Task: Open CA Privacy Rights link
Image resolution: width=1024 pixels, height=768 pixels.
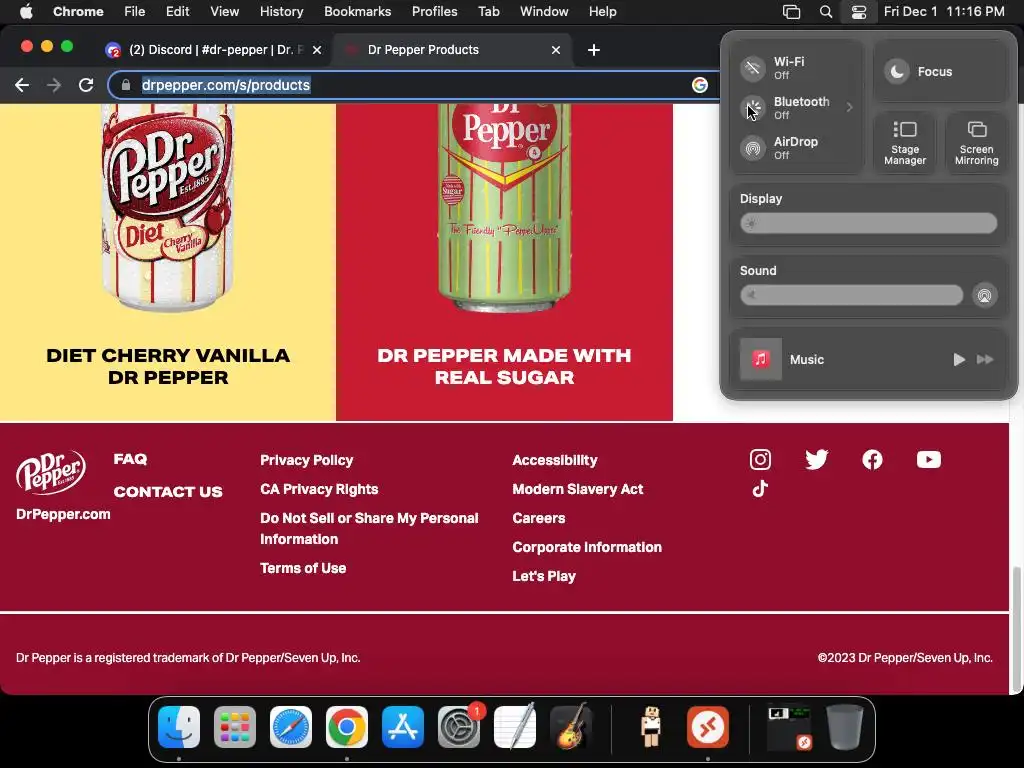Action: point(319,489)
